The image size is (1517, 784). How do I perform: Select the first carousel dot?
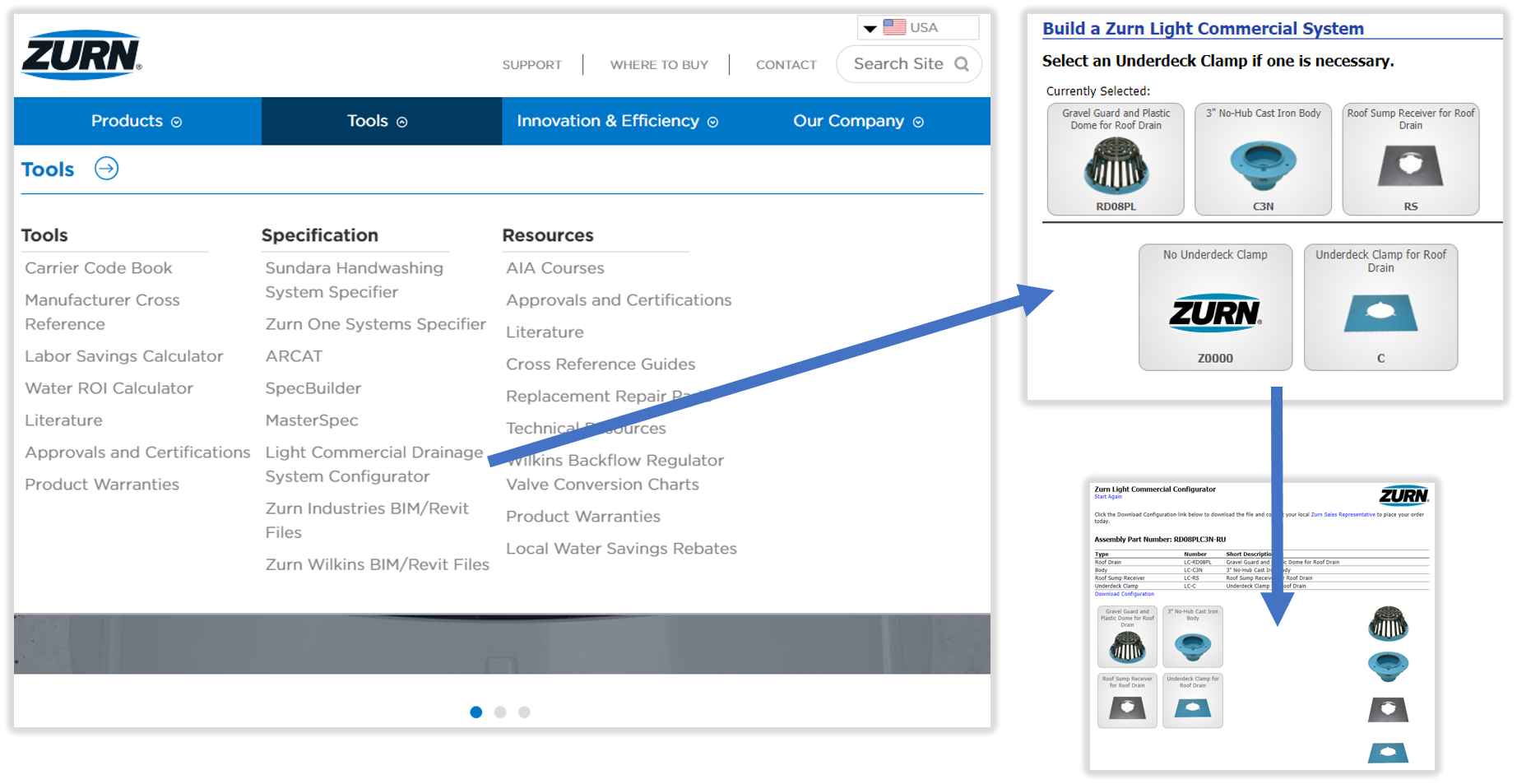pyautogui.click(x=476, y=712)
